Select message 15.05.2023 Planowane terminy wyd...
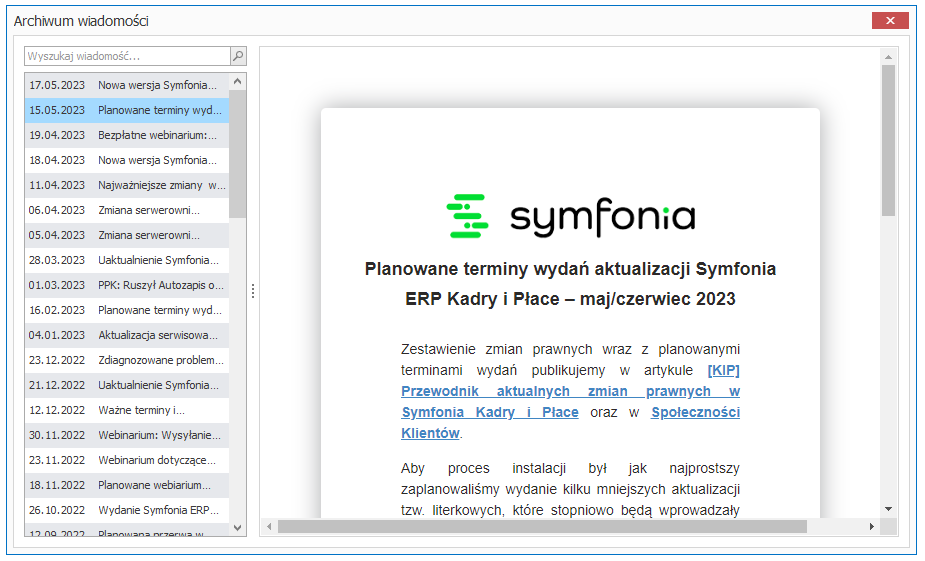The width and height of the screenshot is (925, 561). [x=127, y=110]
